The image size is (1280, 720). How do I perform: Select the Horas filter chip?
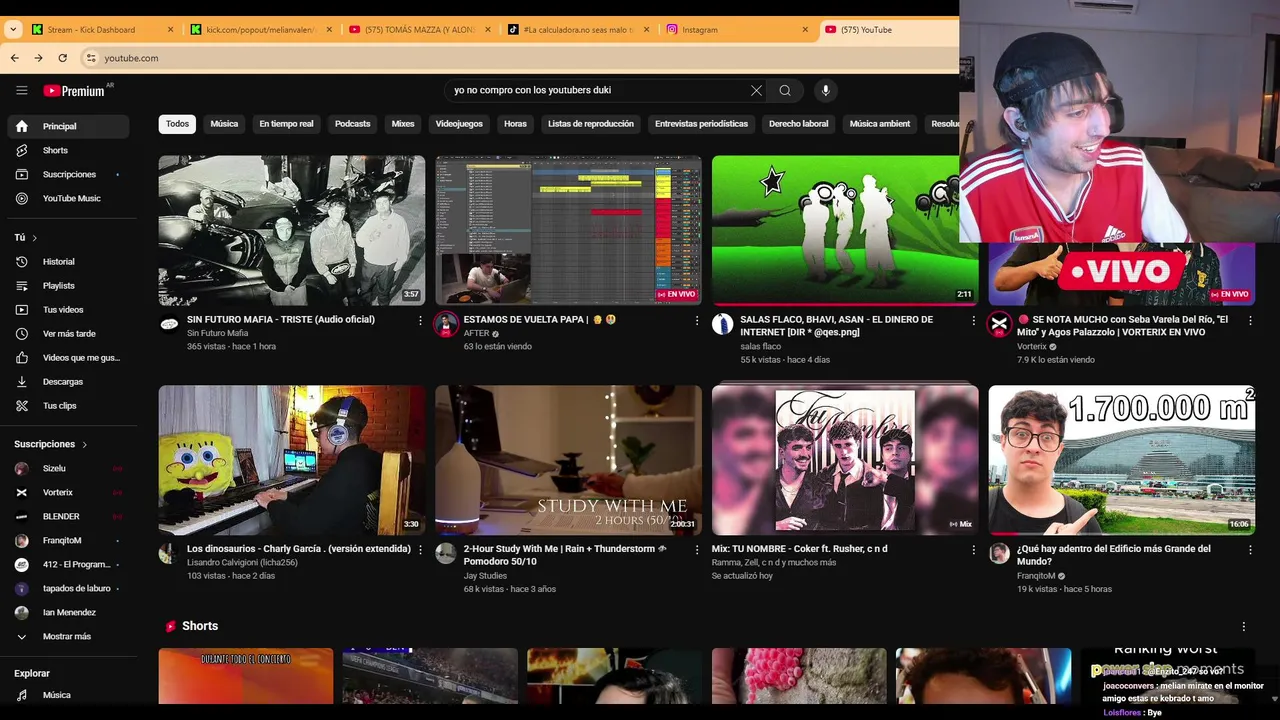coord(515,124)
